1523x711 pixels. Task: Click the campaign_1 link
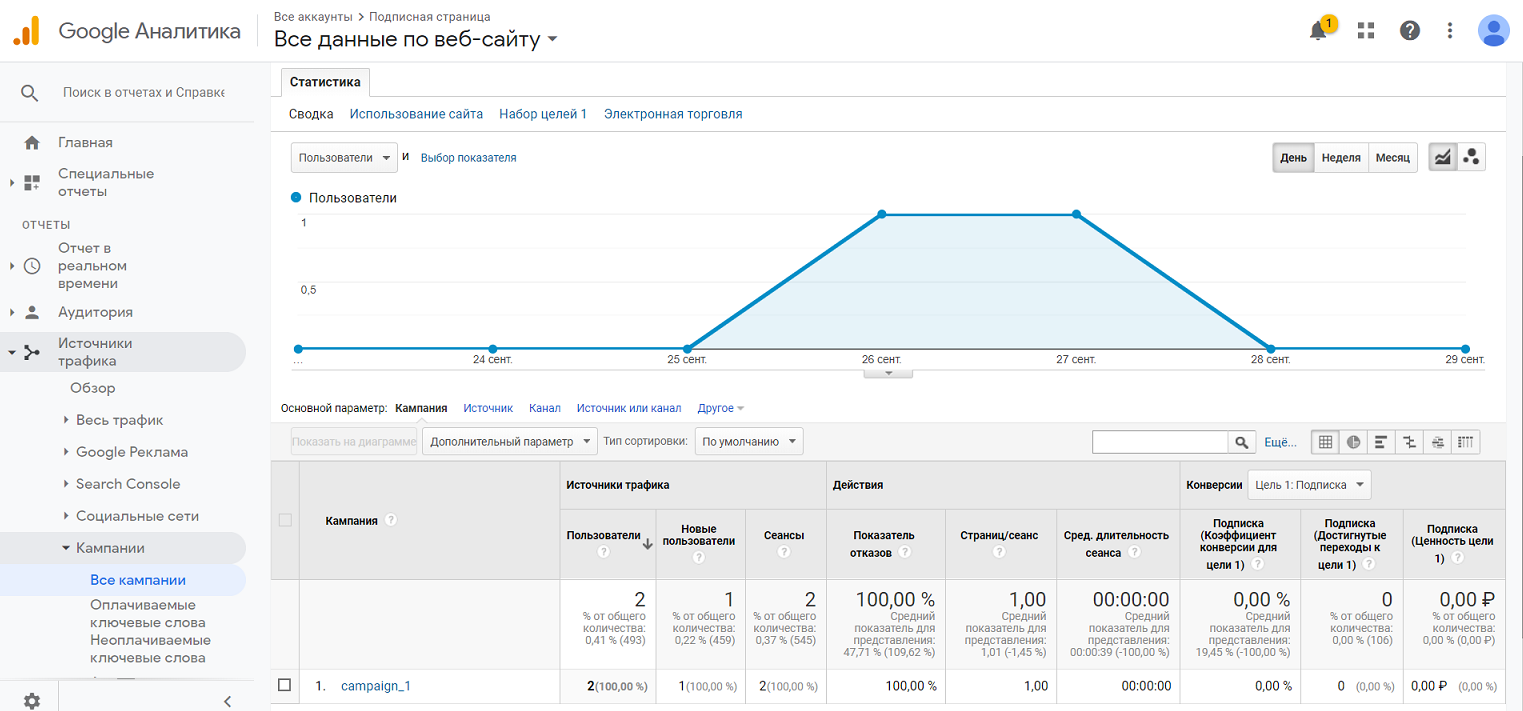tap(376, 686)
